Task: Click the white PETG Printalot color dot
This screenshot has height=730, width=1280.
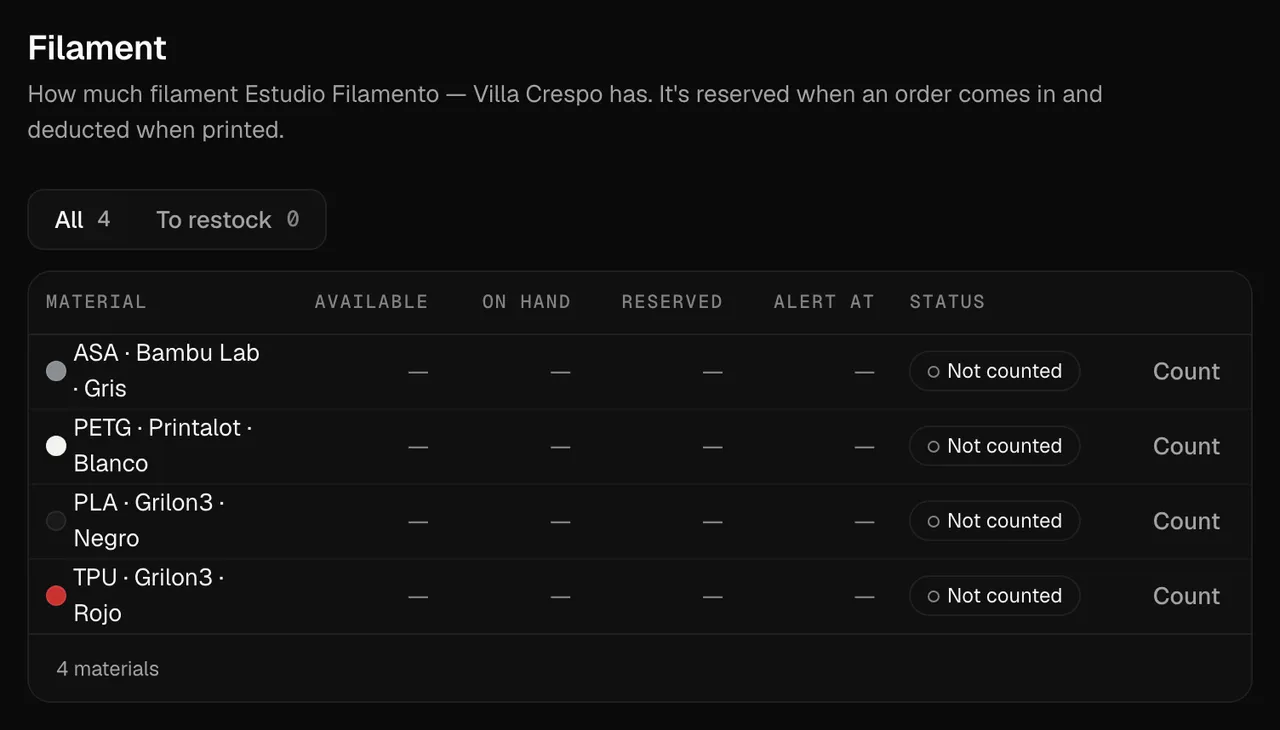Action: (x=56, y=446)
